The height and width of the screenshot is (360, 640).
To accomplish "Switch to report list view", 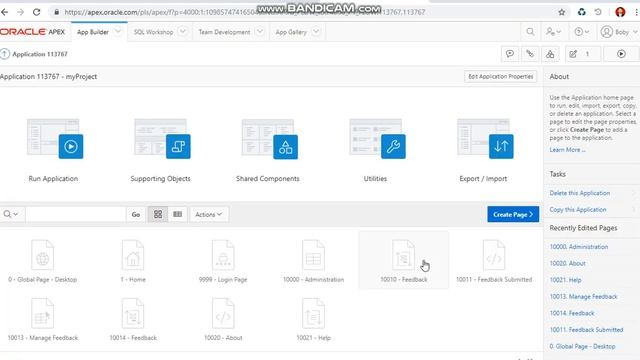I will coord(178,214).
